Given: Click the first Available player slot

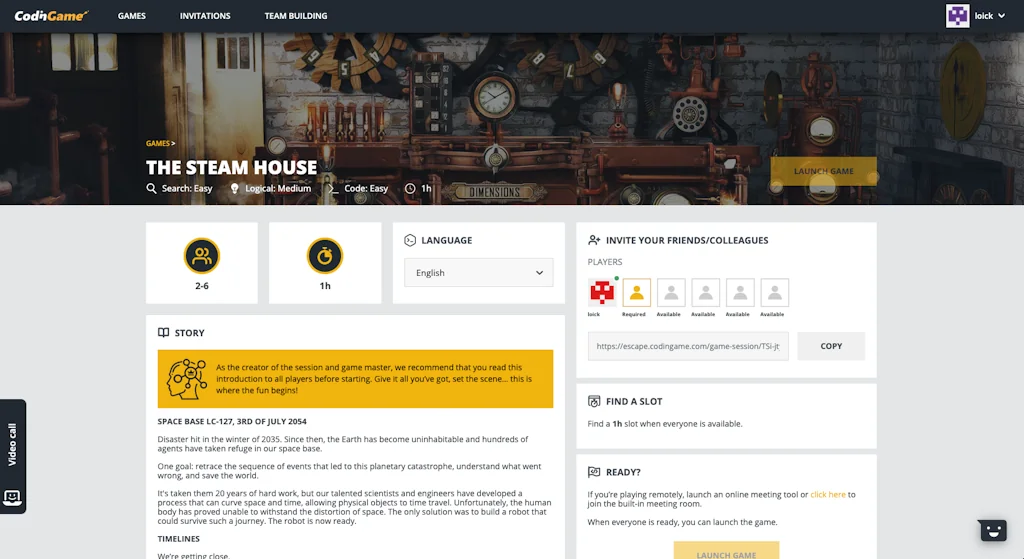Looking at the screenshot, I should click(x=671, y=293).
